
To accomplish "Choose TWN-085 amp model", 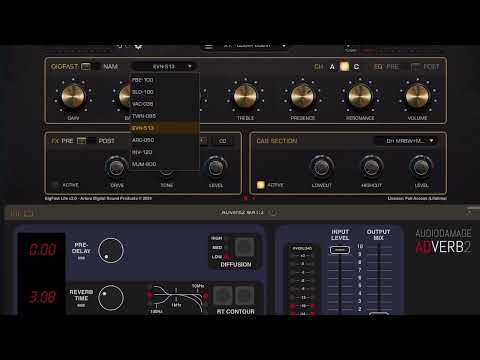I will (164, 116).
